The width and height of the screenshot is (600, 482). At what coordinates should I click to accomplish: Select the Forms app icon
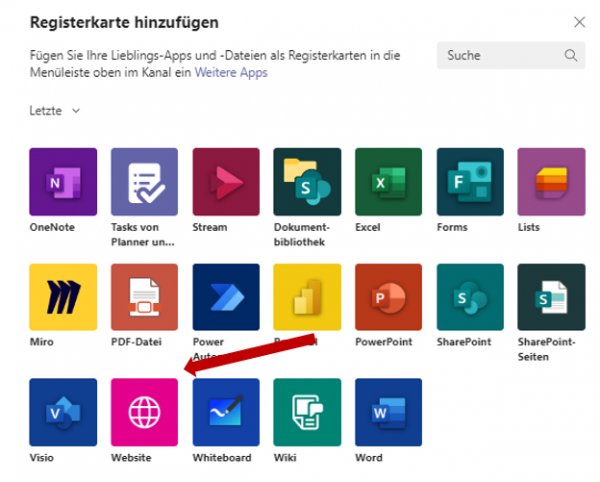[x=470, y=182]
